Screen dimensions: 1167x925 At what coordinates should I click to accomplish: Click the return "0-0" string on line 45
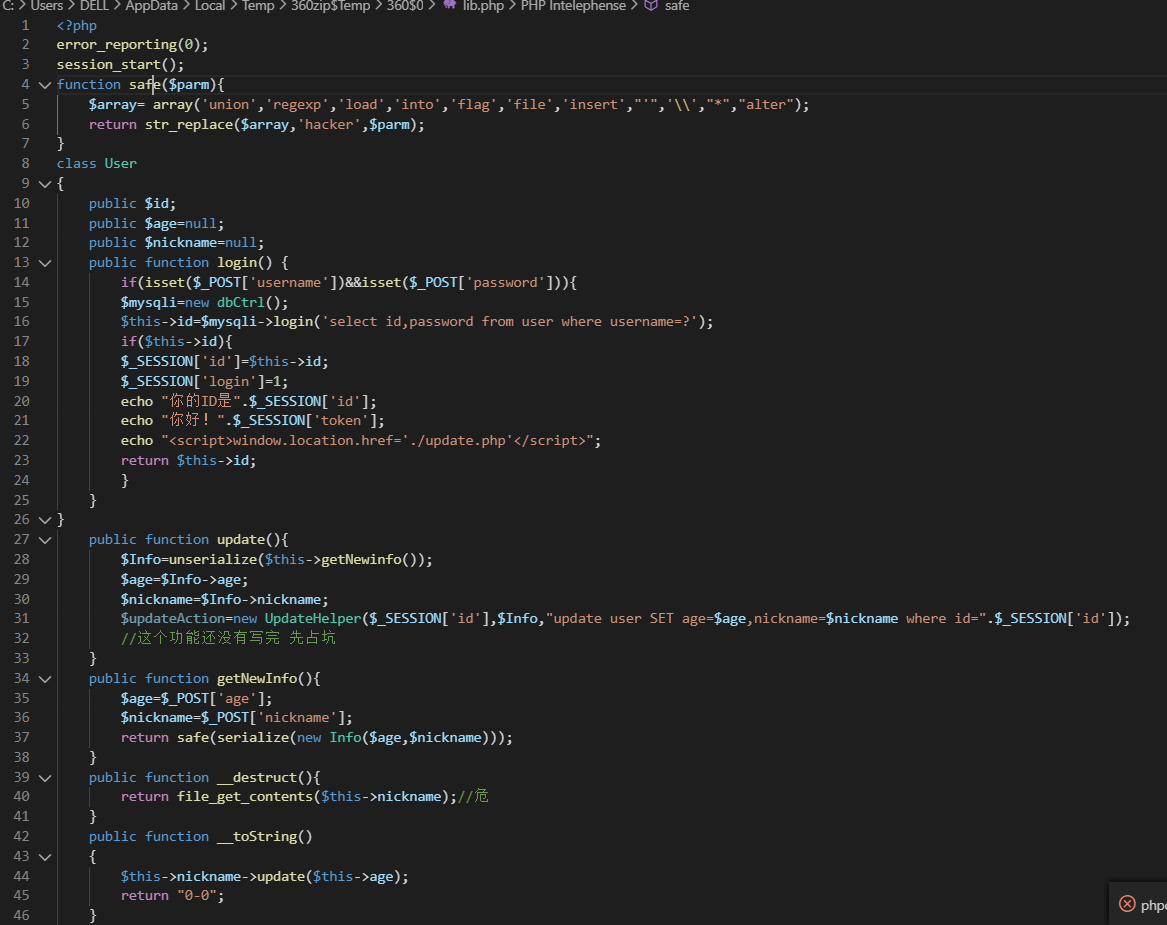pyautogui.click(x=196, y=896)
